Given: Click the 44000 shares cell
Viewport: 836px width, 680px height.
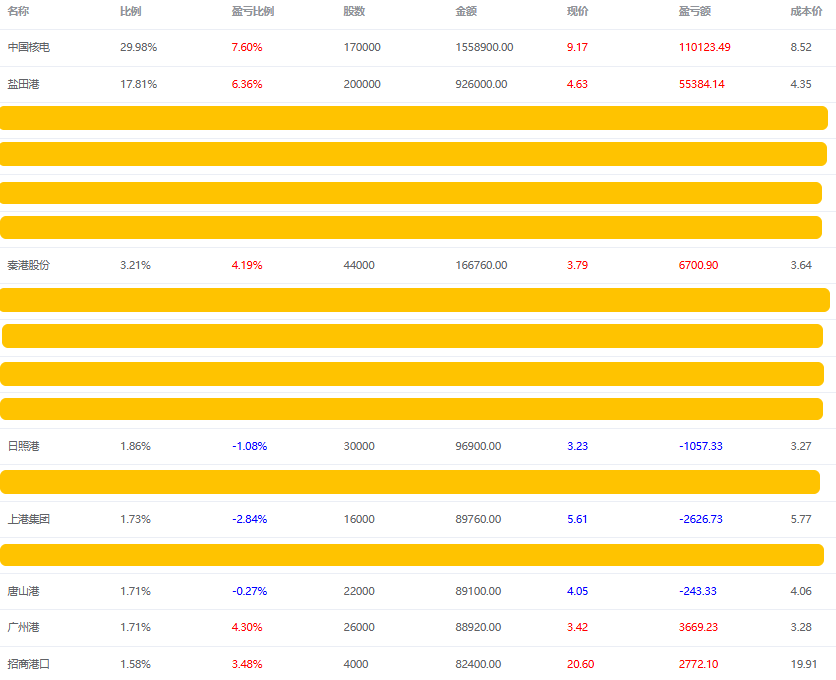Looking at the screenshot, I should click(359, 265).
